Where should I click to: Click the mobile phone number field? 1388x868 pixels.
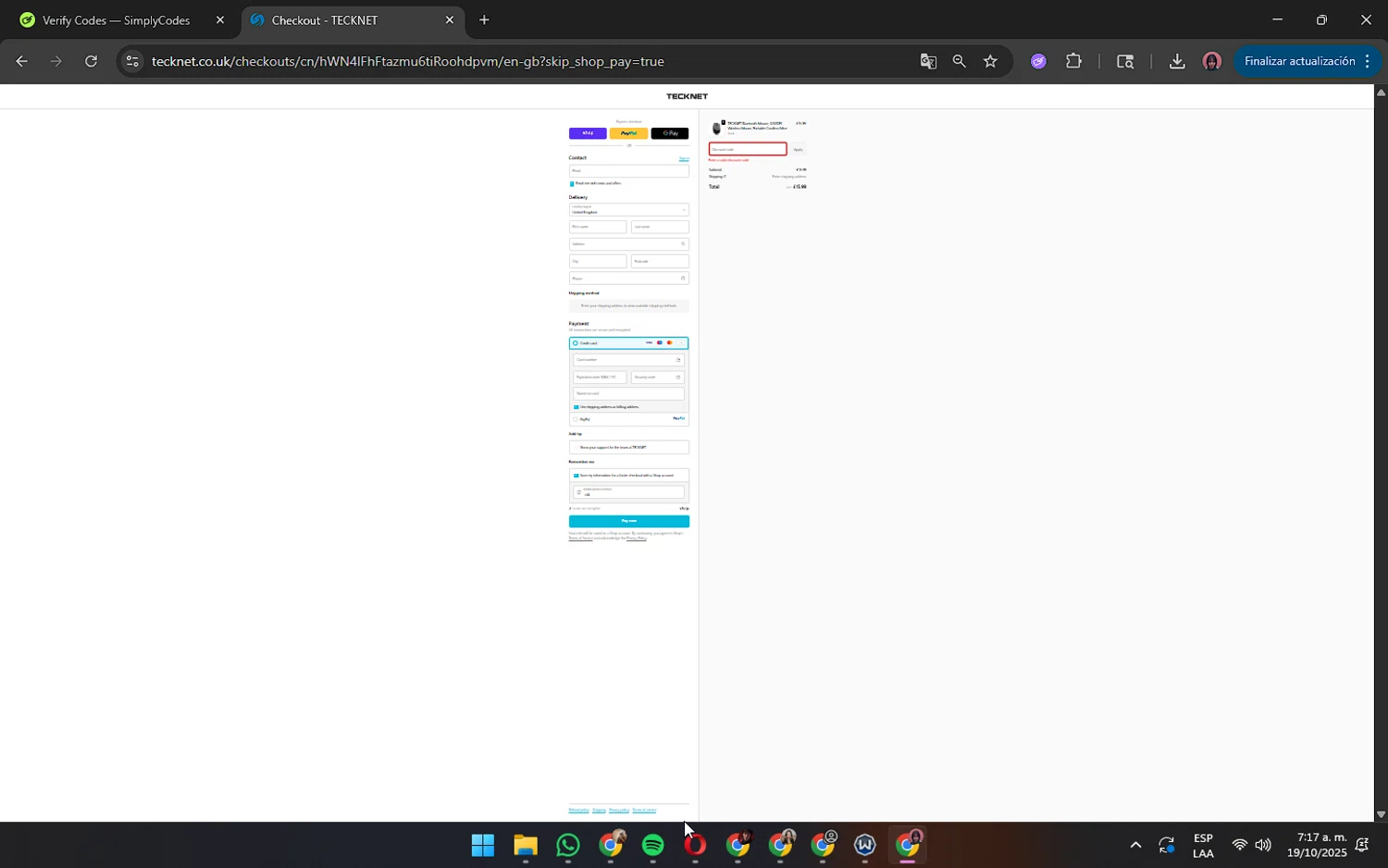[628, 492]
